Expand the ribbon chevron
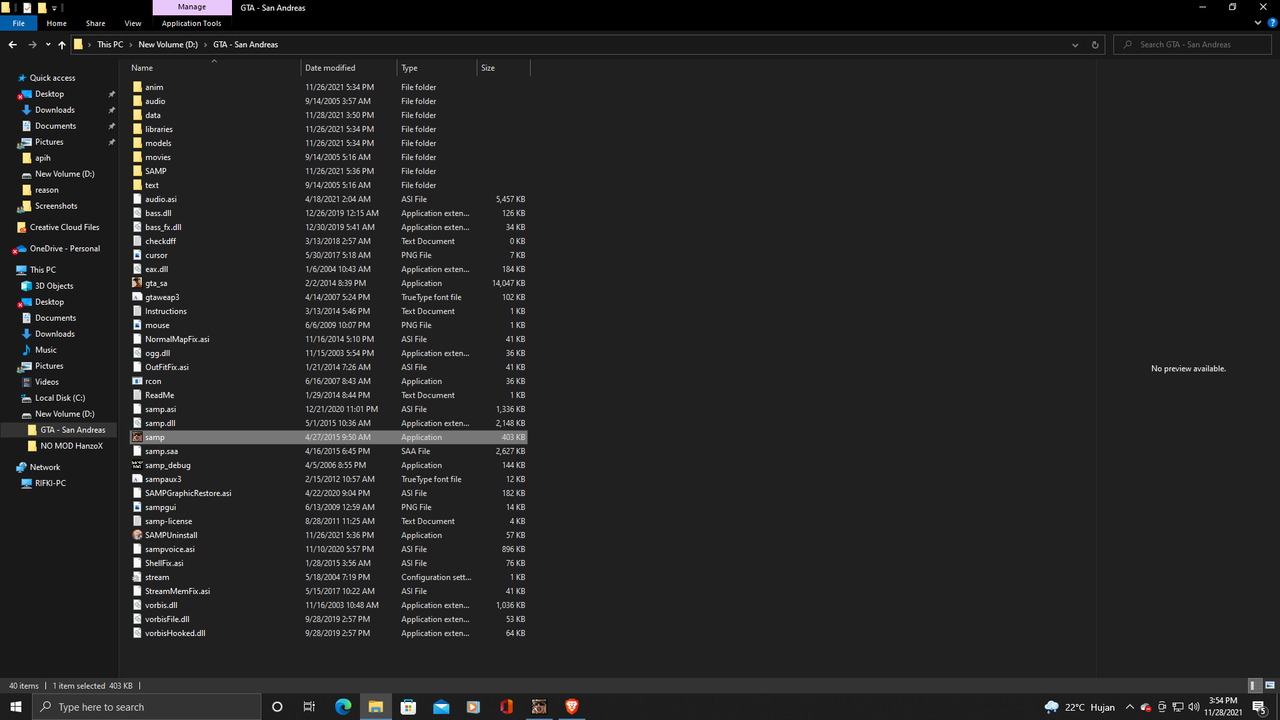1280x720 pixels. coord(1256,23)
